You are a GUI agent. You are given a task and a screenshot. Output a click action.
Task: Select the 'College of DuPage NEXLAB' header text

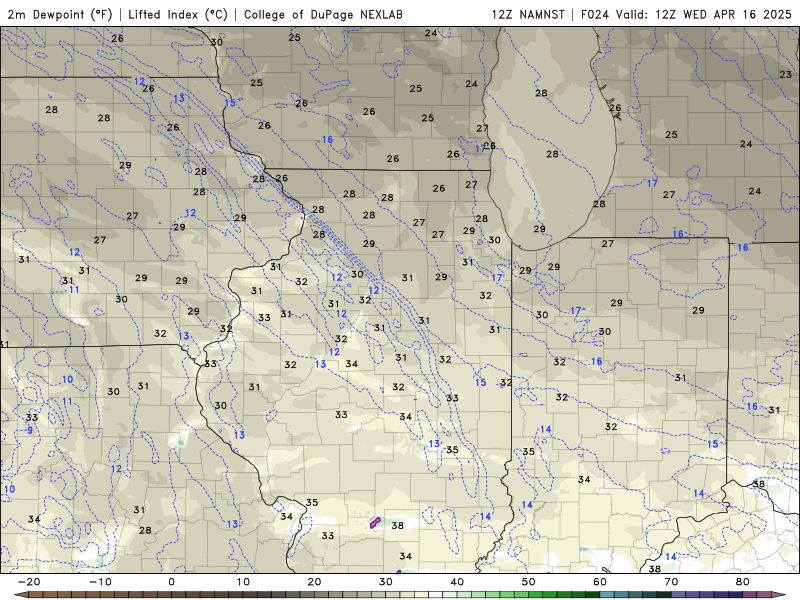coord(323,14)
